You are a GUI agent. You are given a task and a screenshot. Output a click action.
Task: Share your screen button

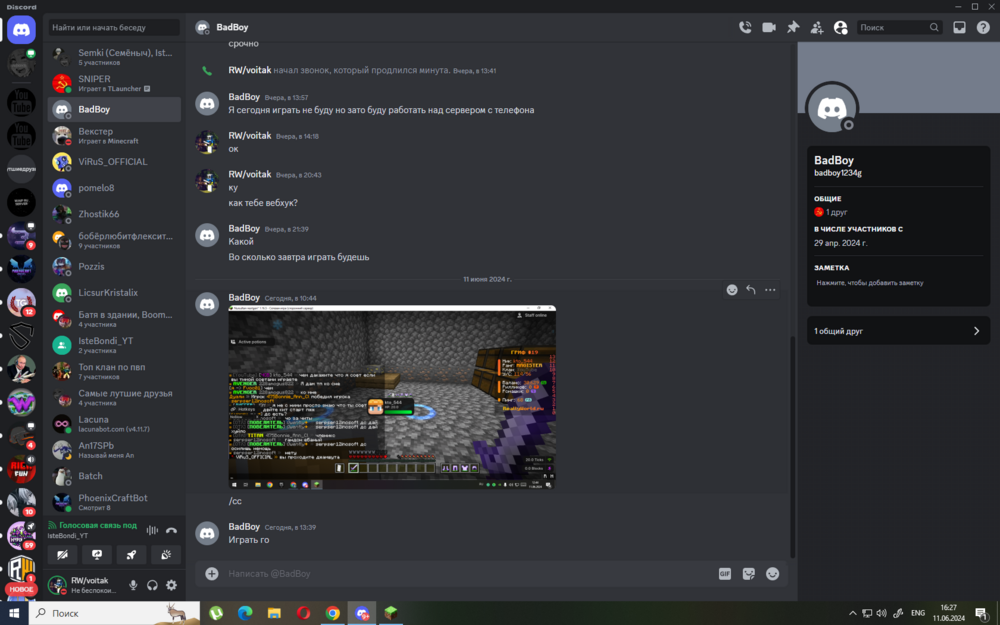click(97, 555)
